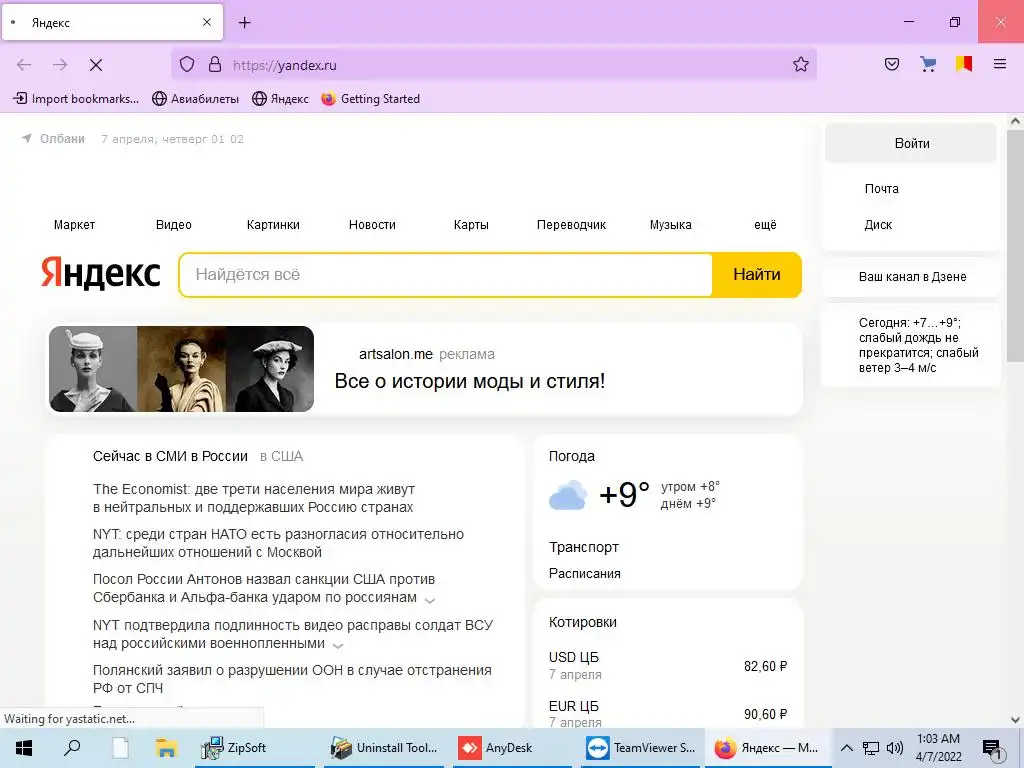The width and height of the screenshot is (1024, 768).
Task: Click the cloud weather icon
Action: click(x=568, y=495)
